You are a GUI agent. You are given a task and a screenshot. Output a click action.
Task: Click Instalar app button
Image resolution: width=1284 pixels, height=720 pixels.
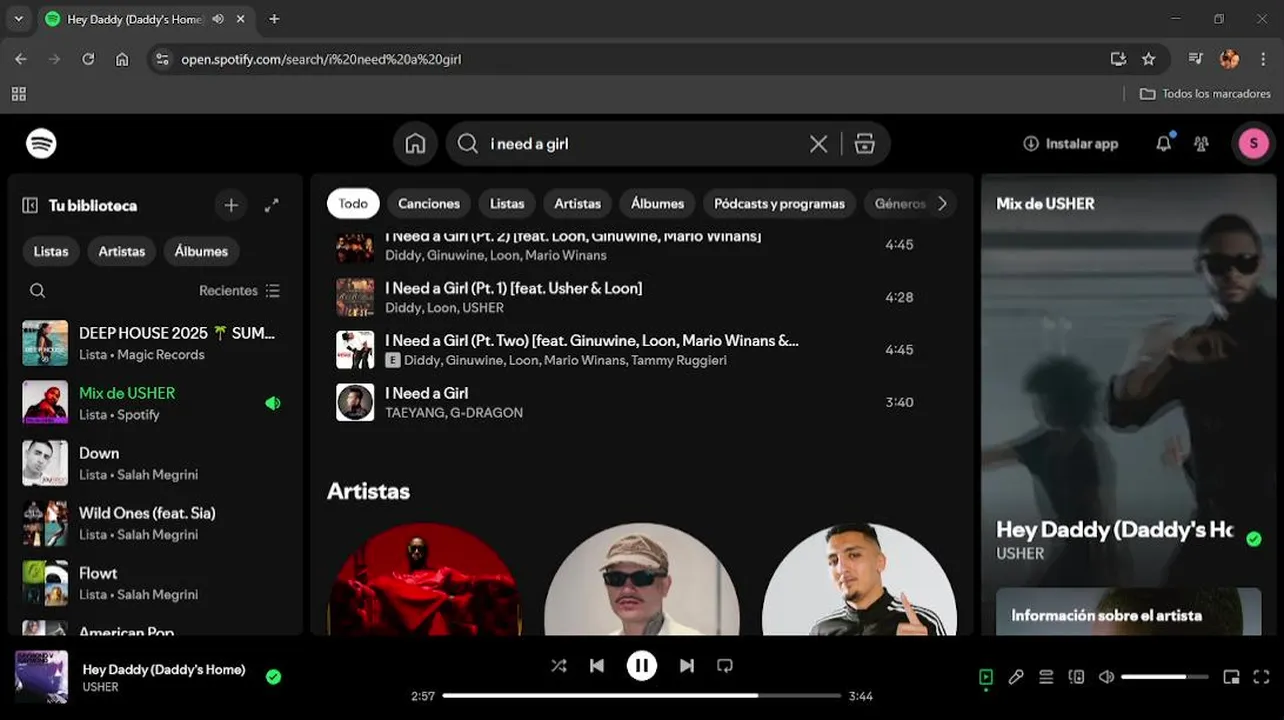click(1071, 144)
